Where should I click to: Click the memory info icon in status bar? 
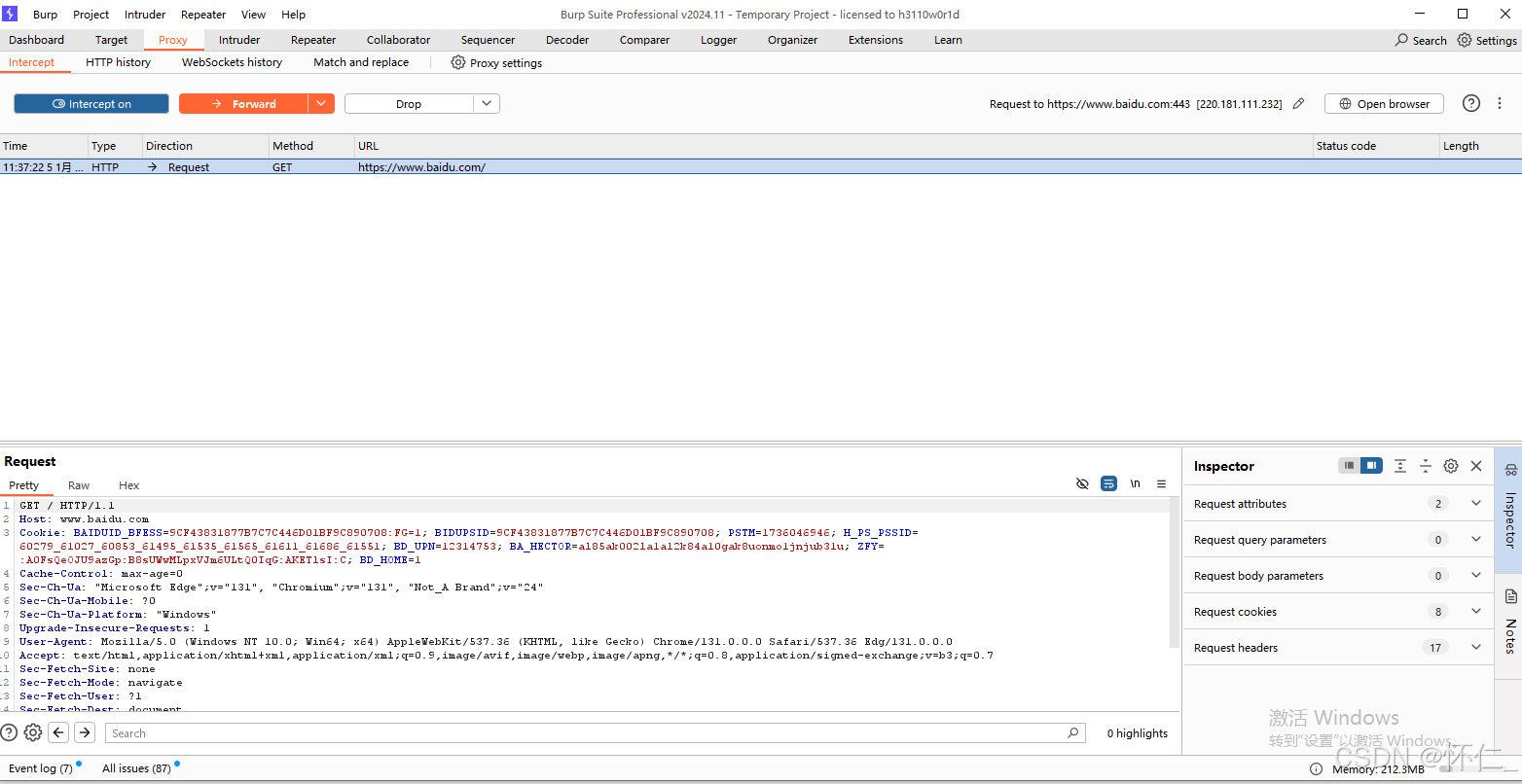1316,768
